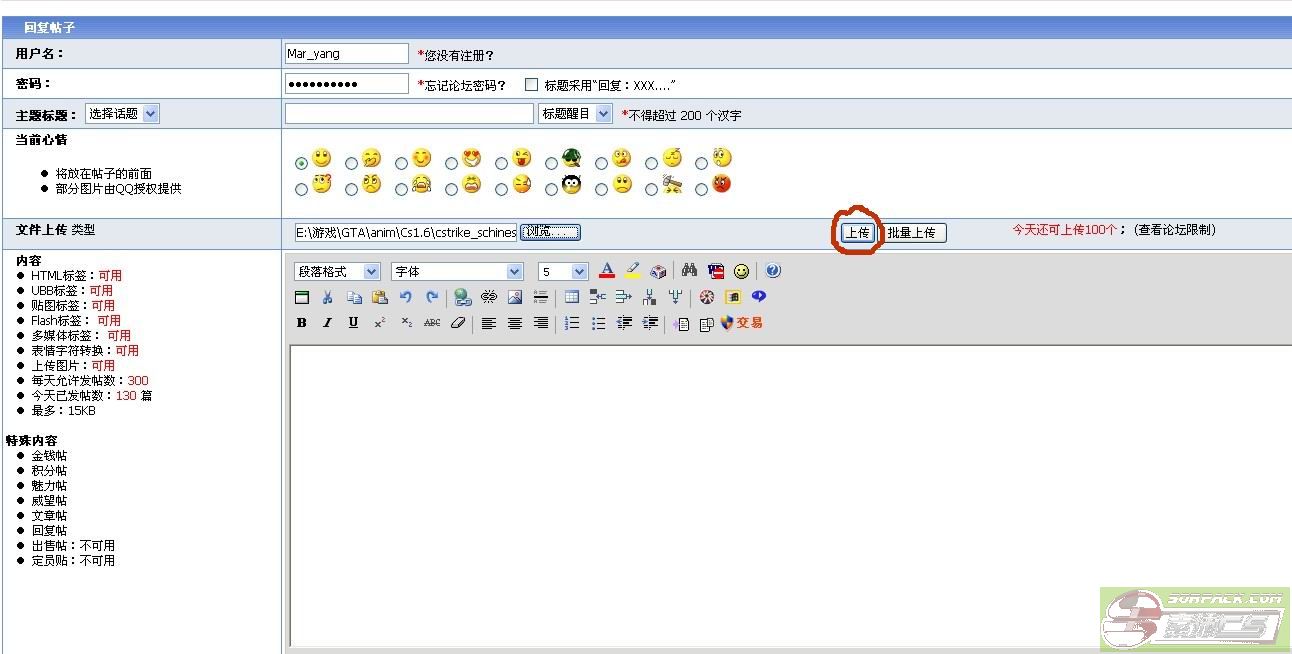Open the 段落格式 paragraph format dropdown
The width and height of the screenshot is (1292, 654).
pos(337,272)
